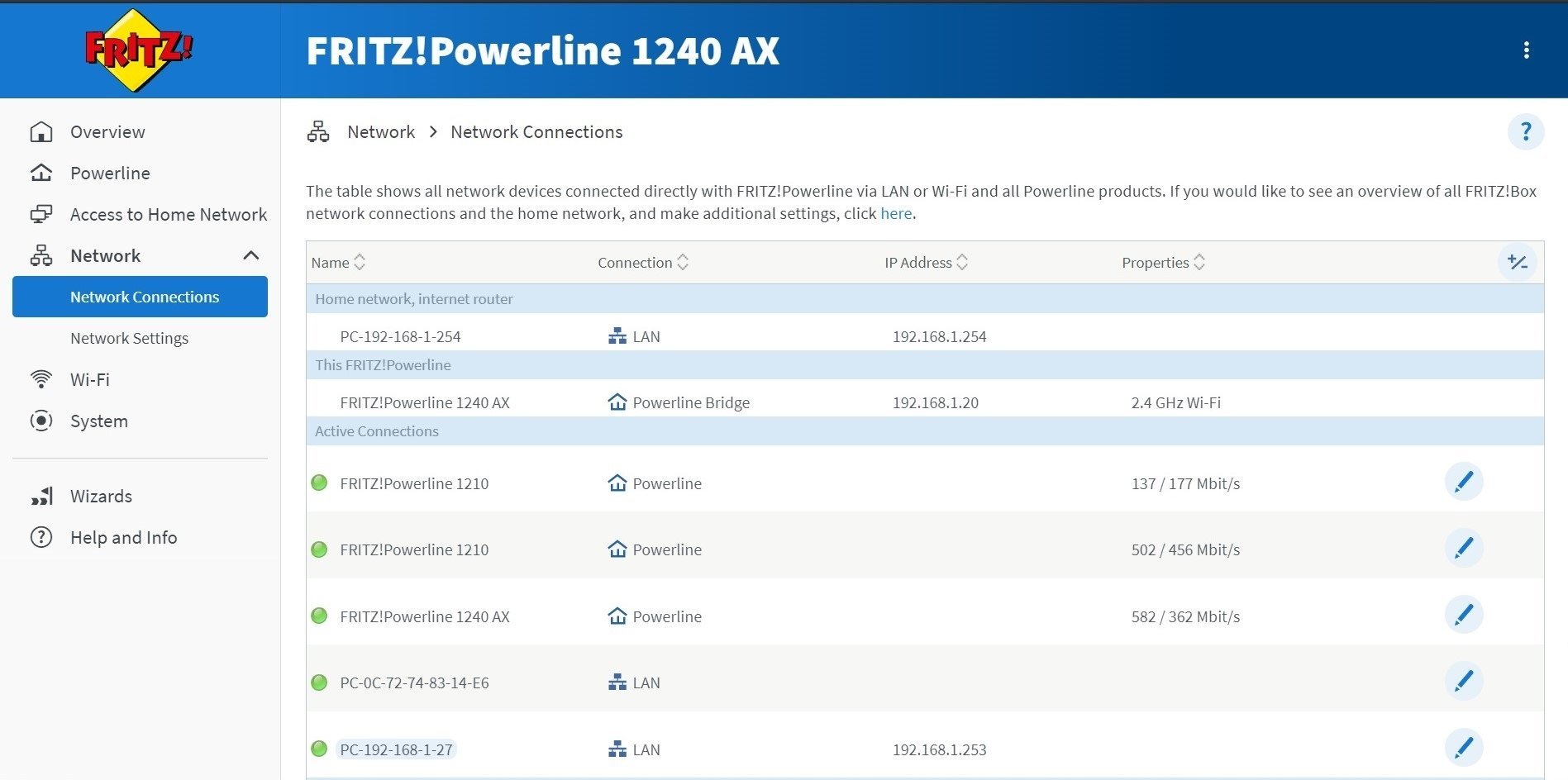The height and width of the screenshot is (780, 1568).
Task: Click the System sidebar icon
Action: pos(41,421)
